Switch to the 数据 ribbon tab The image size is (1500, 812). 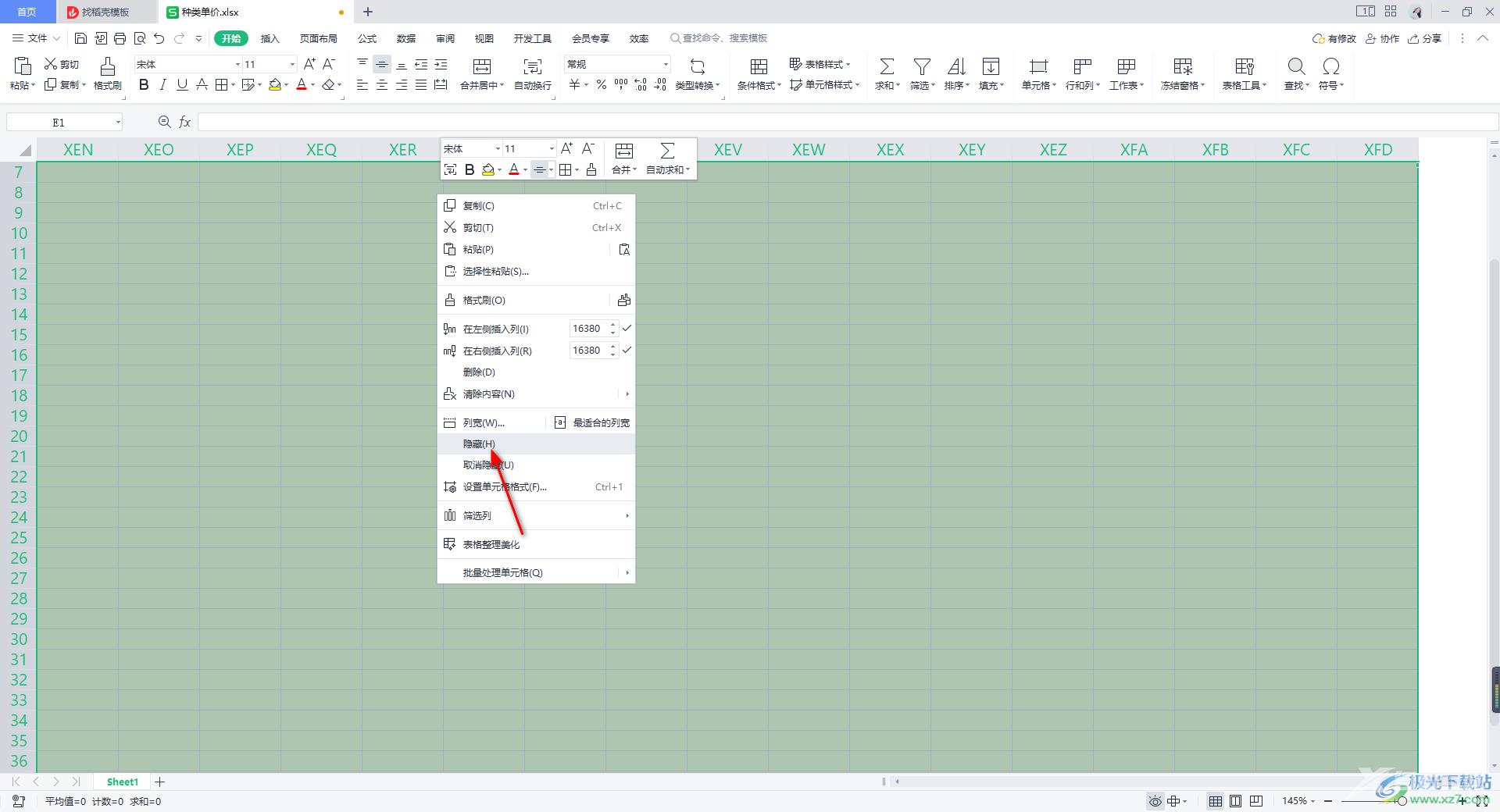click(x=406, y=38)
